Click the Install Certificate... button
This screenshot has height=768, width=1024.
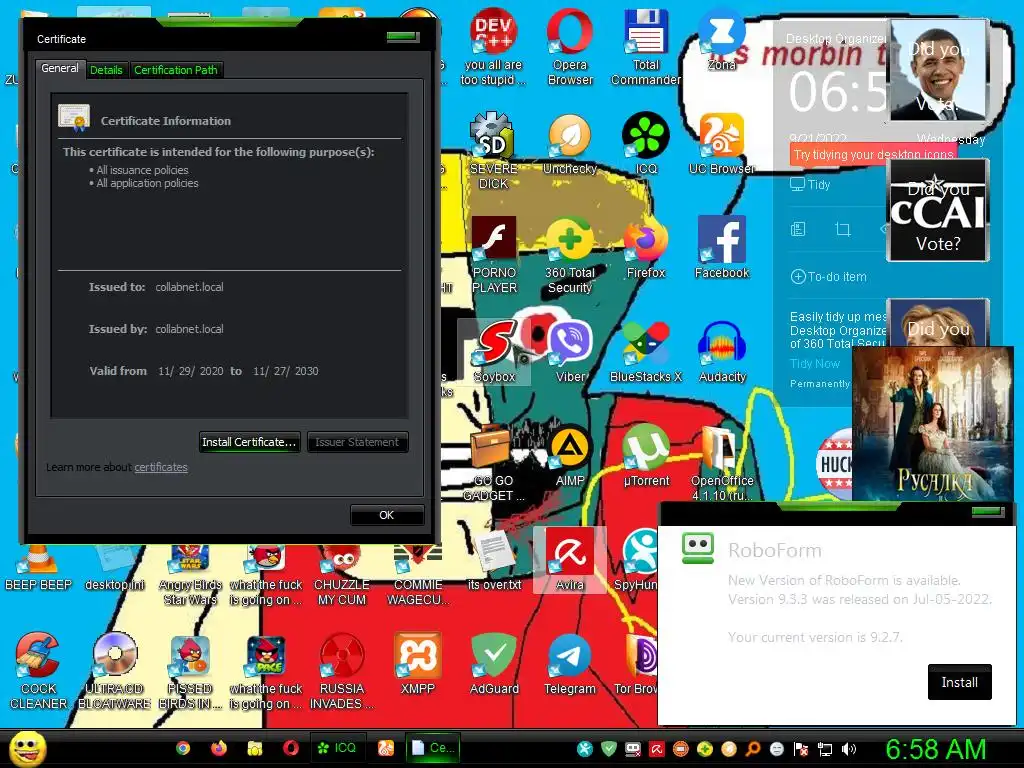click(249, 442)
